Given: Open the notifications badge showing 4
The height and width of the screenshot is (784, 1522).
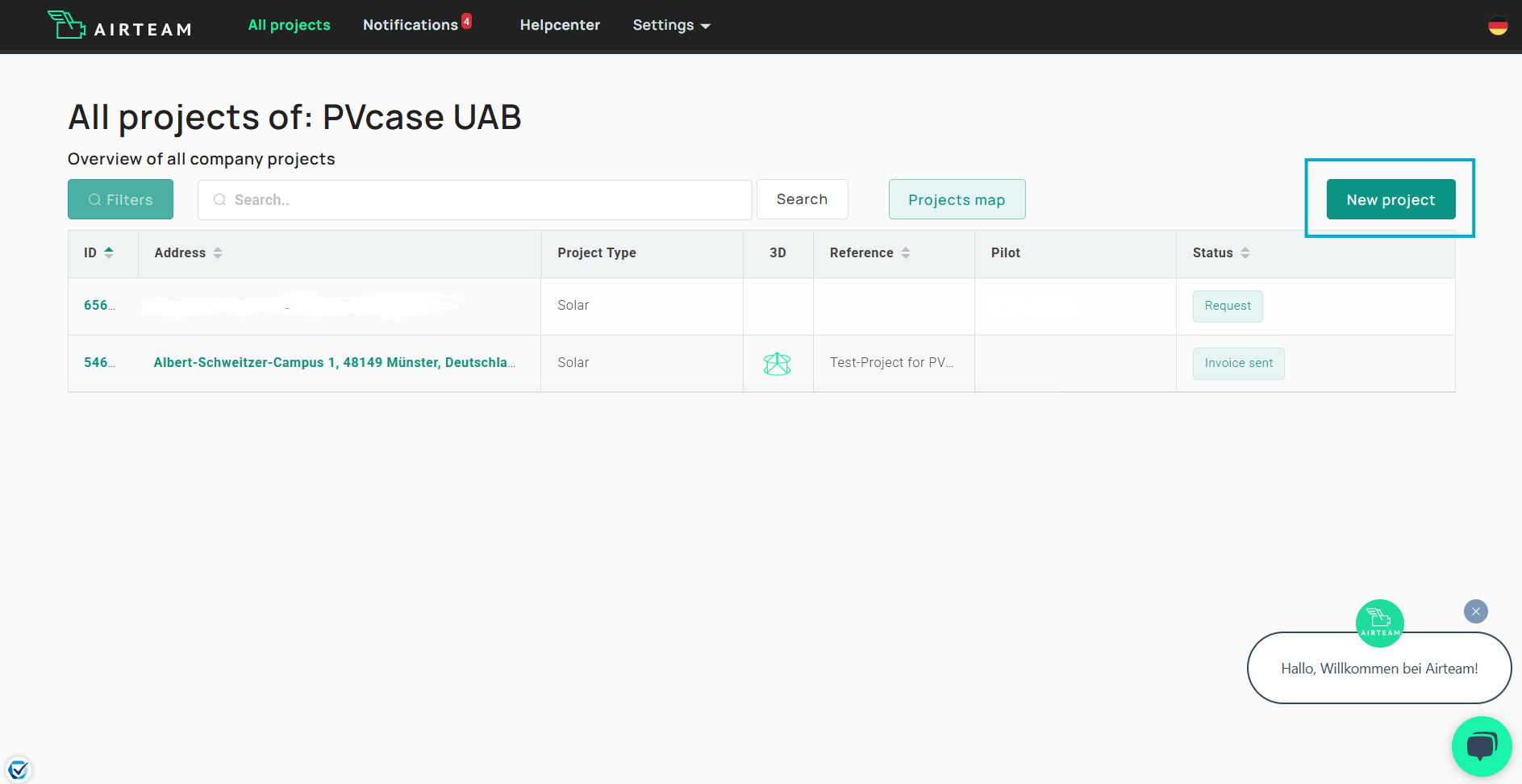Looking at the screenshot, I should click(466, 21).
